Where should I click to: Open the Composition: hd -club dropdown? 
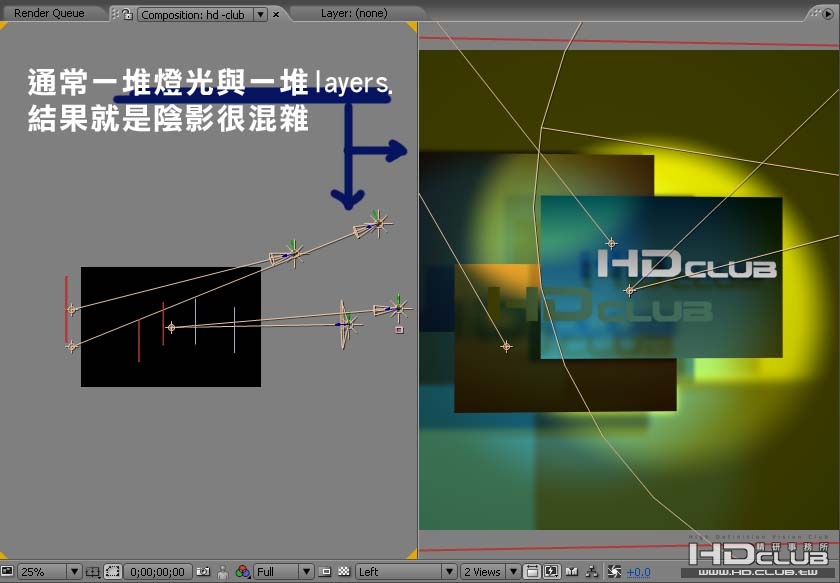point(202,14)
